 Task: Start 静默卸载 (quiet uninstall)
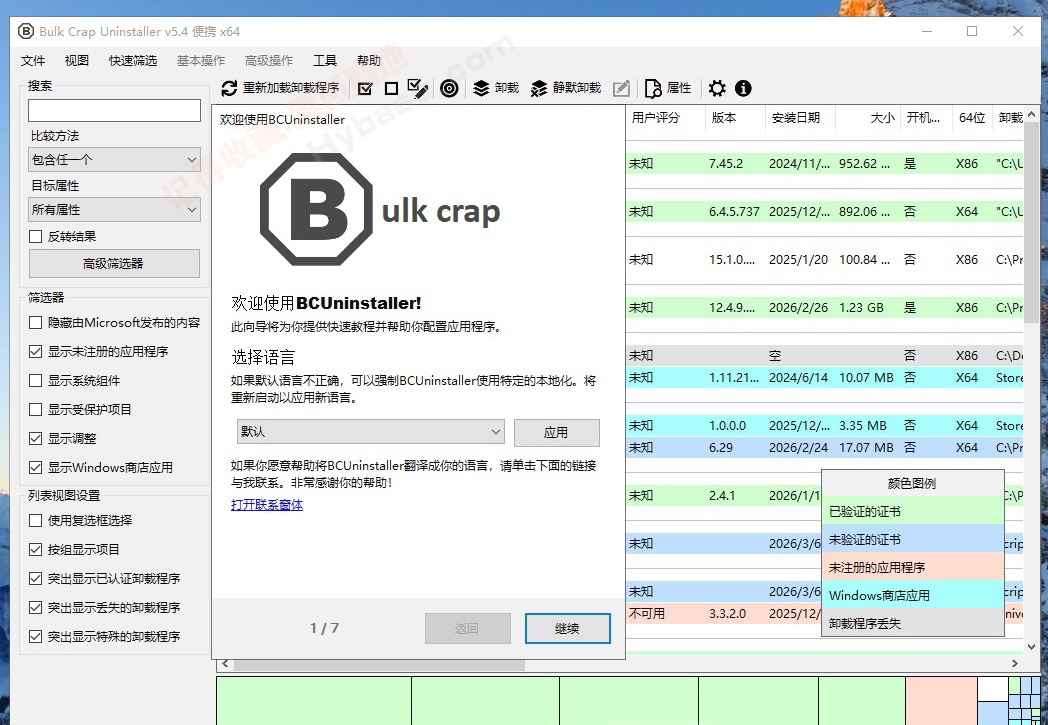pyautogui.click(x=560, y=88)
